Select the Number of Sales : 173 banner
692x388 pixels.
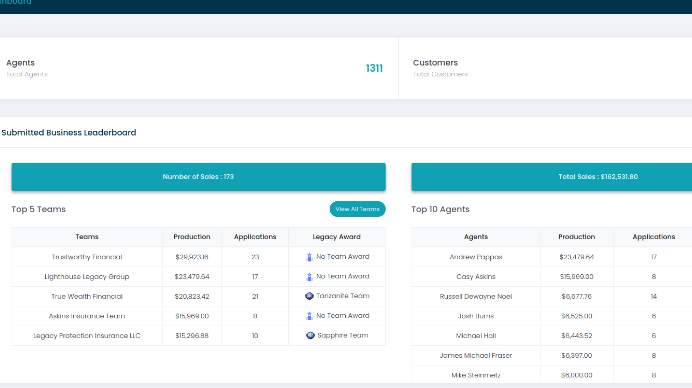click(199, 177)
